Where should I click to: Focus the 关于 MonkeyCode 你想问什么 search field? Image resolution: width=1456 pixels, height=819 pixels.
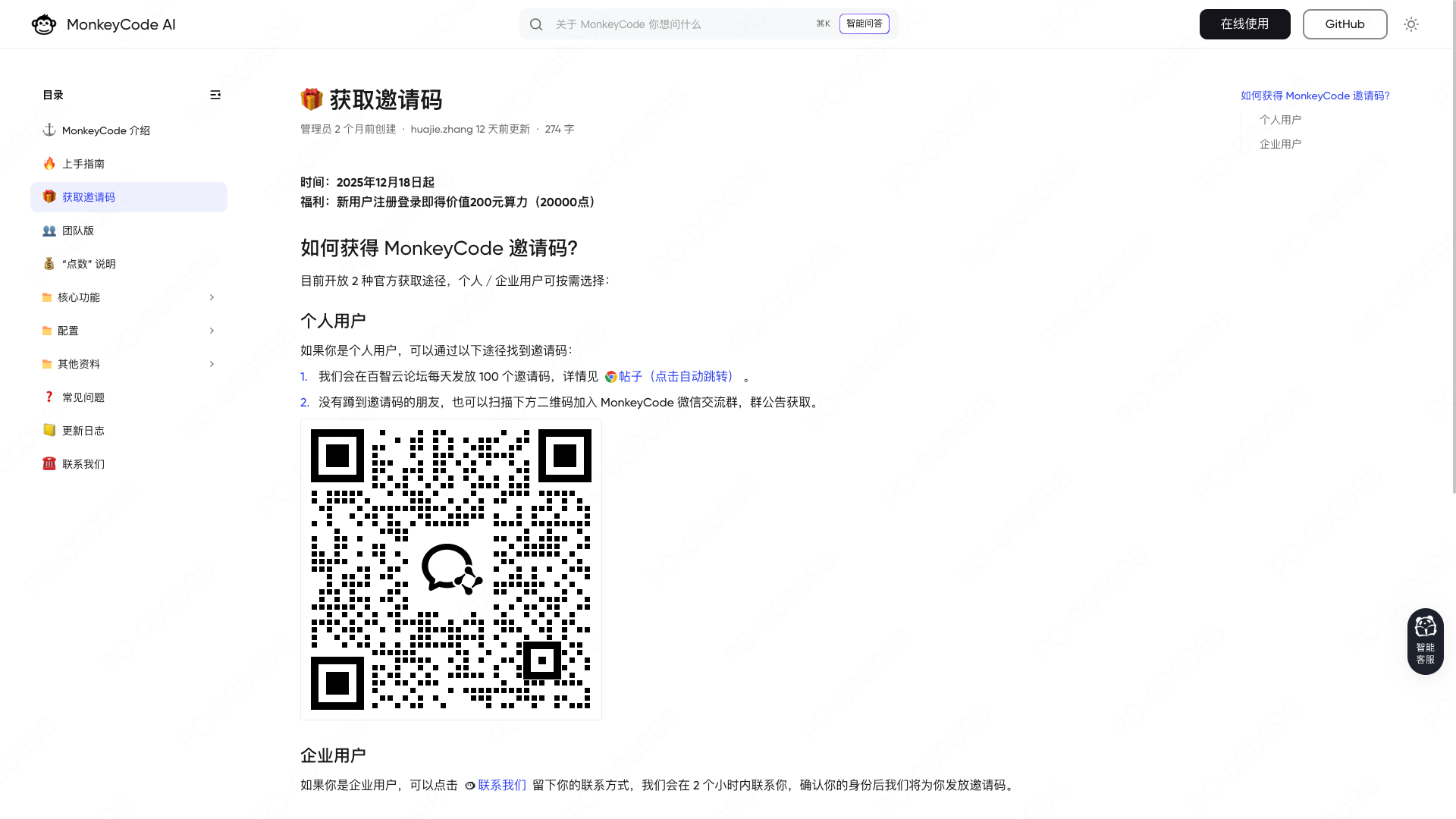click(x=682, y=24)
